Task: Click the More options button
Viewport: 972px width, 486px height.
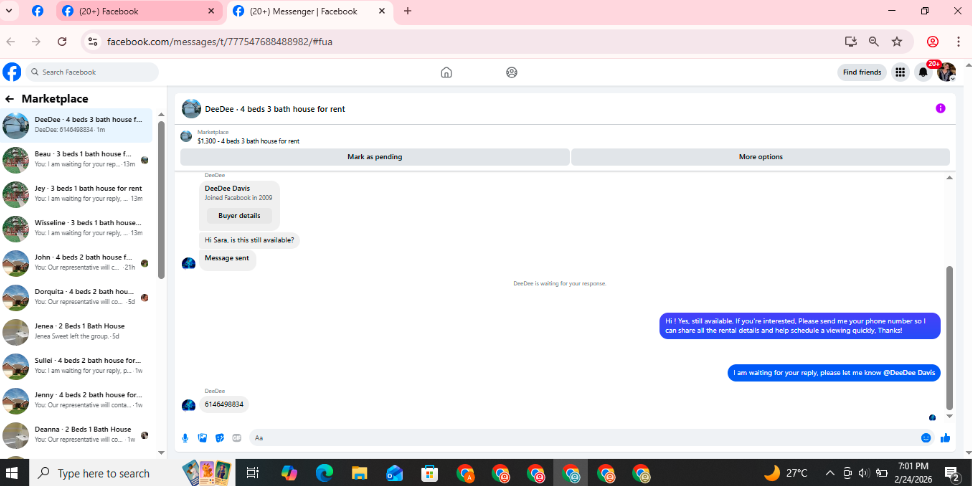Action: pos(761,157)
